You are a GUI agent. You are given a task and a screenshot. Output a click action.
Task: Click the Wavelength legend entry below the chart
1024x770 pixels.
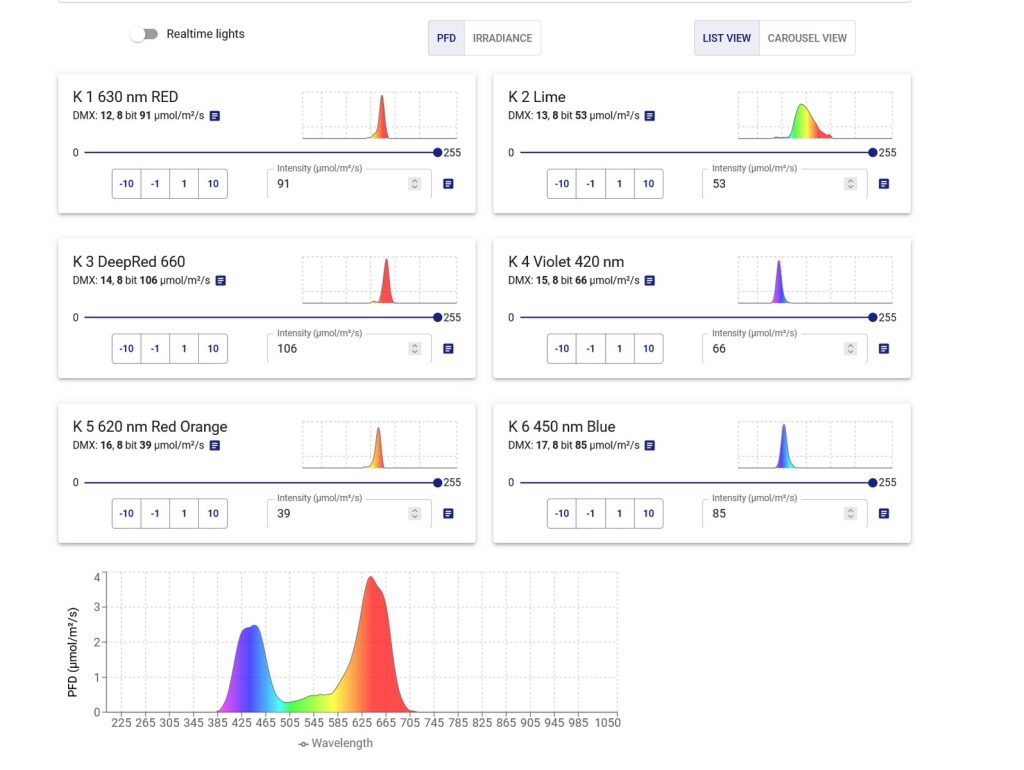click(336, 743)
